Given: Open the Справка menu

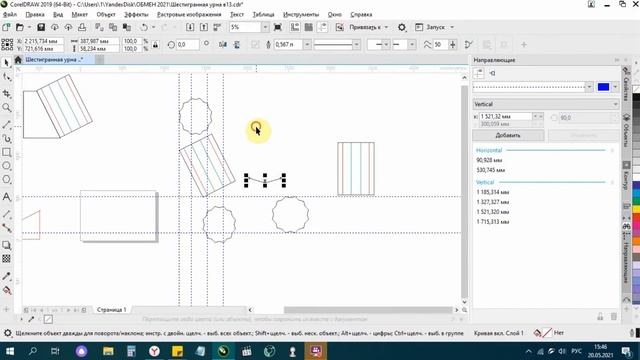Looking at the screenshot, I should point(361,14).
